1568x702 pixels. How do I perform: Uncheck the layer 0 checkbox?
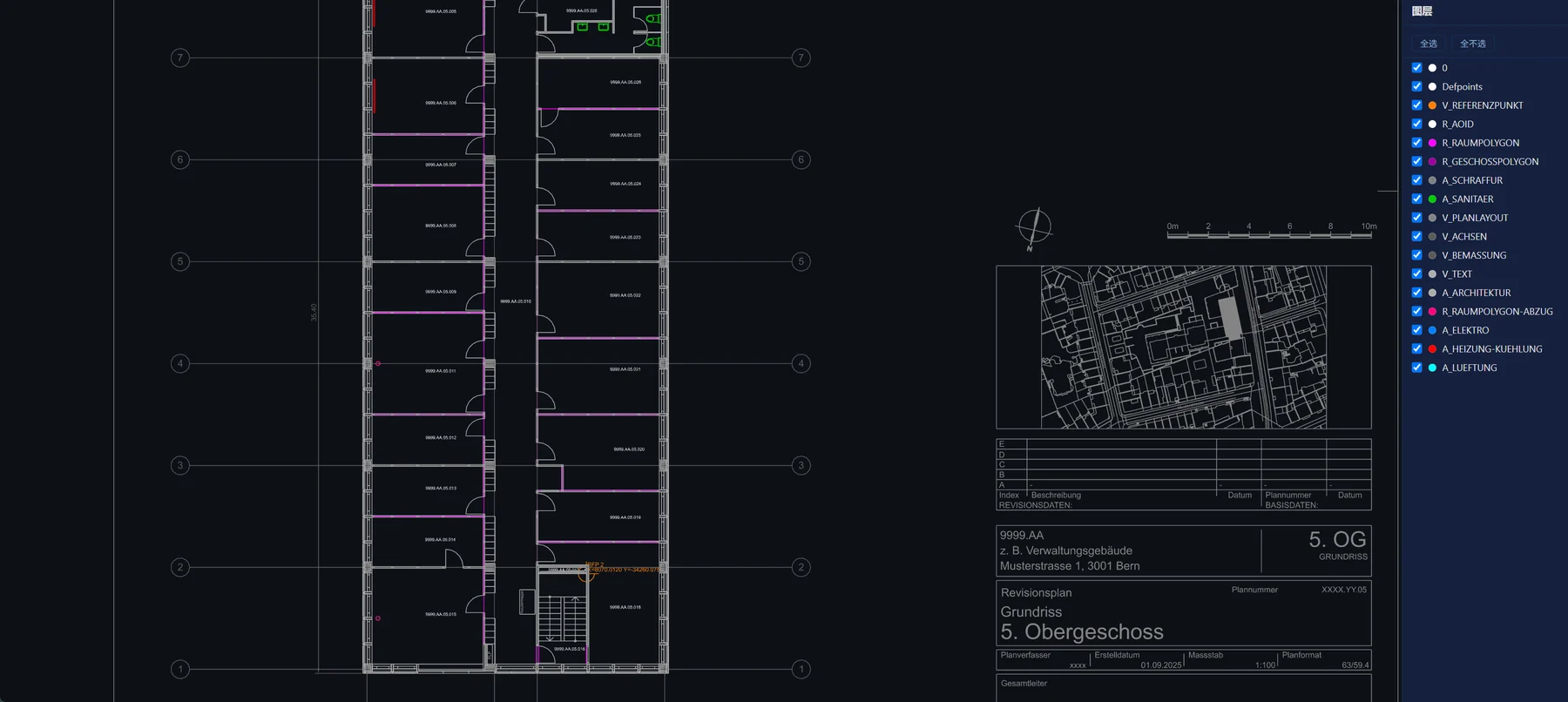pyautogui.click(x=1416, y=68)
